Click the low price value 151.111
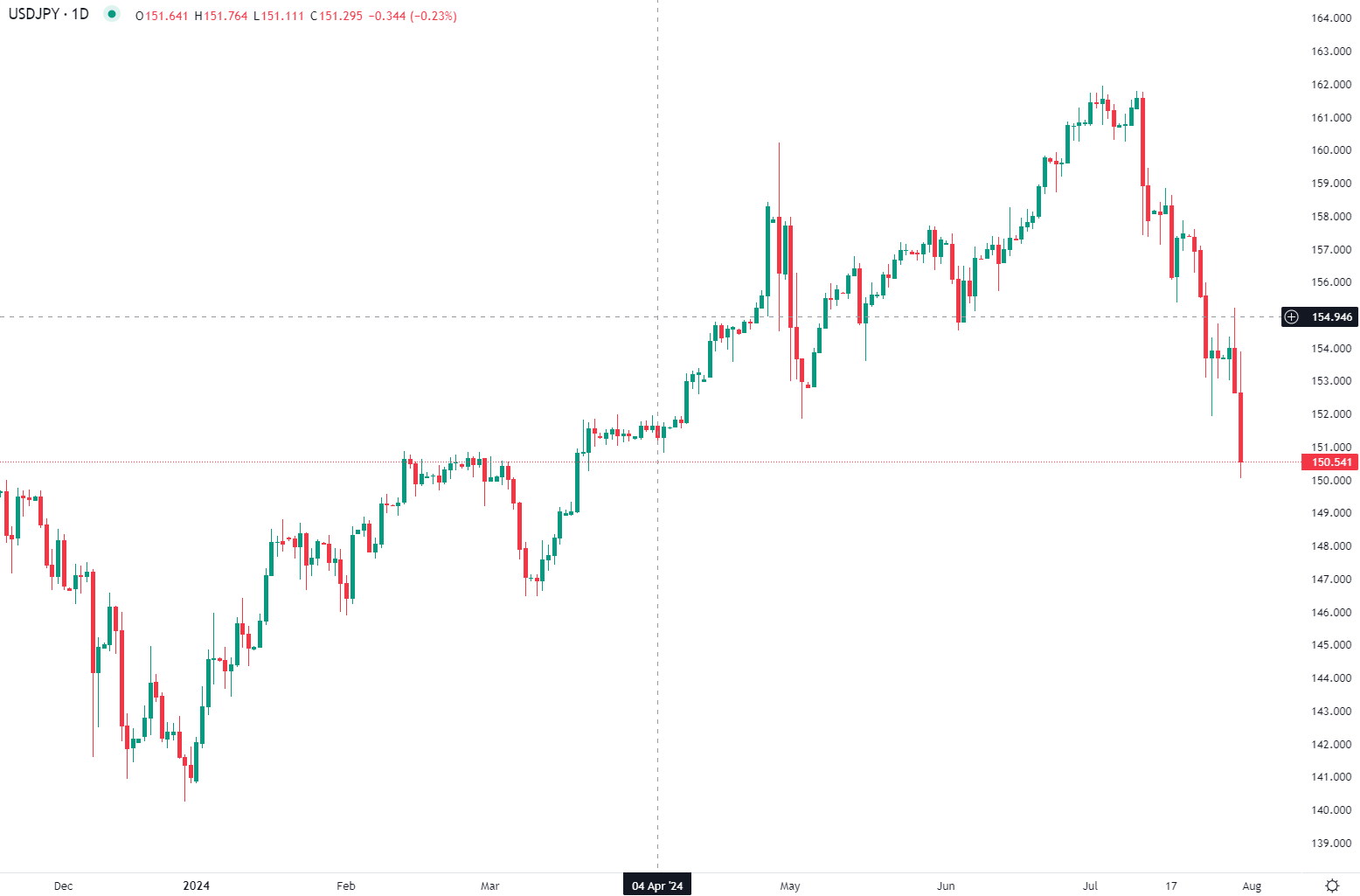Image resolution: width=1360 pixels, height=896 pixels. pos(283,16)
